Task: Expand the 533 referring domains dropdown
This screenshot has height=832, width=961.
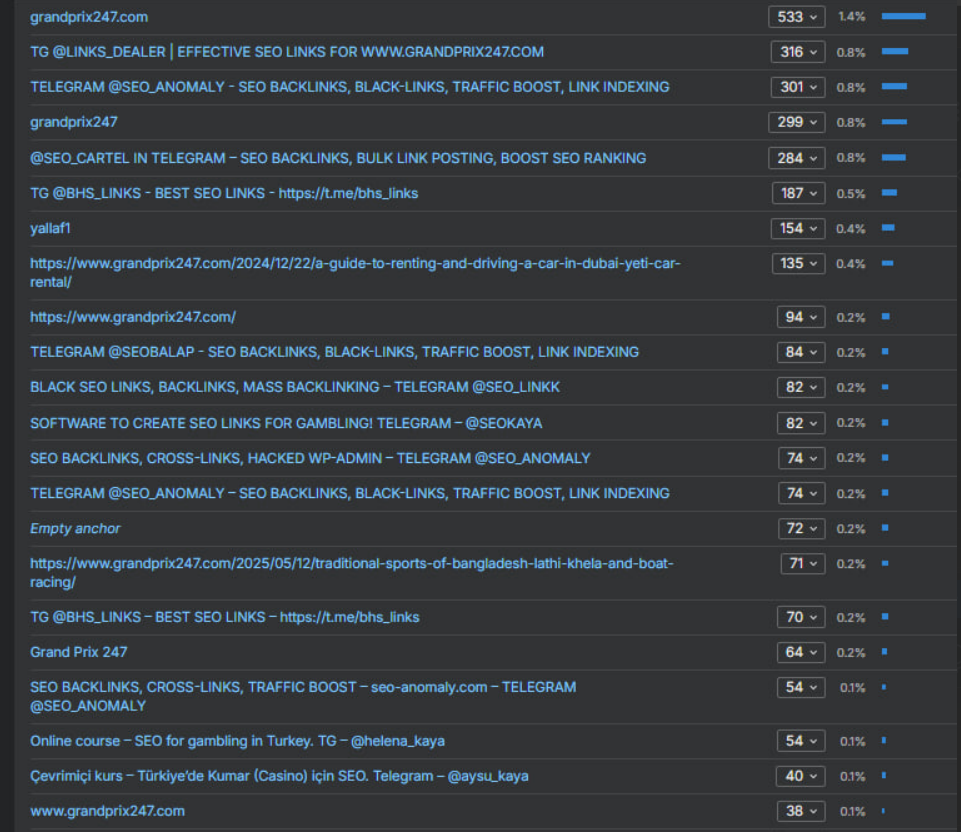Action: pyautogui.click(x=797, y=17)
